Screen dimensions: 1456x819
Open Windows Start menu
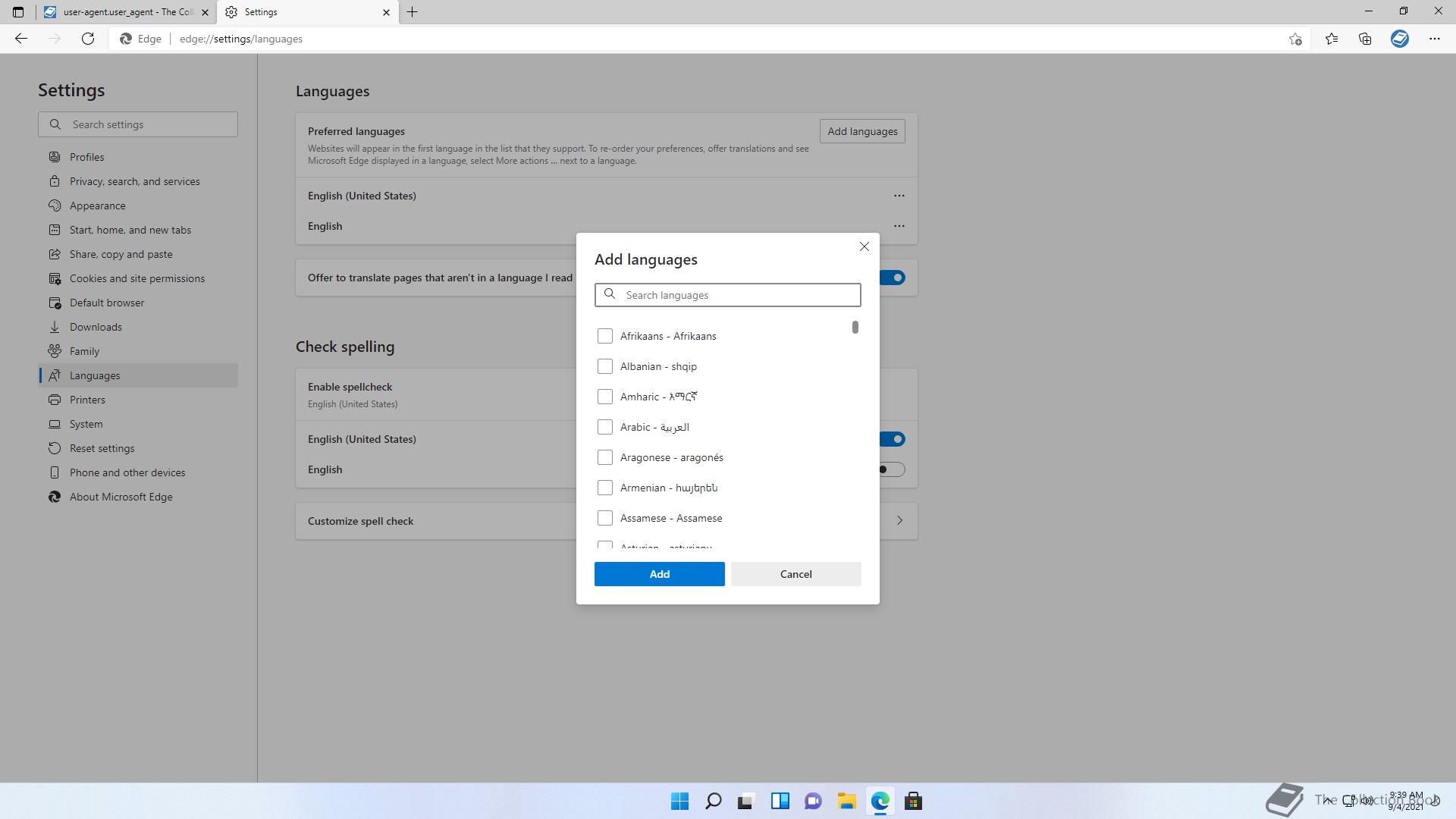(x=680, y=801)
